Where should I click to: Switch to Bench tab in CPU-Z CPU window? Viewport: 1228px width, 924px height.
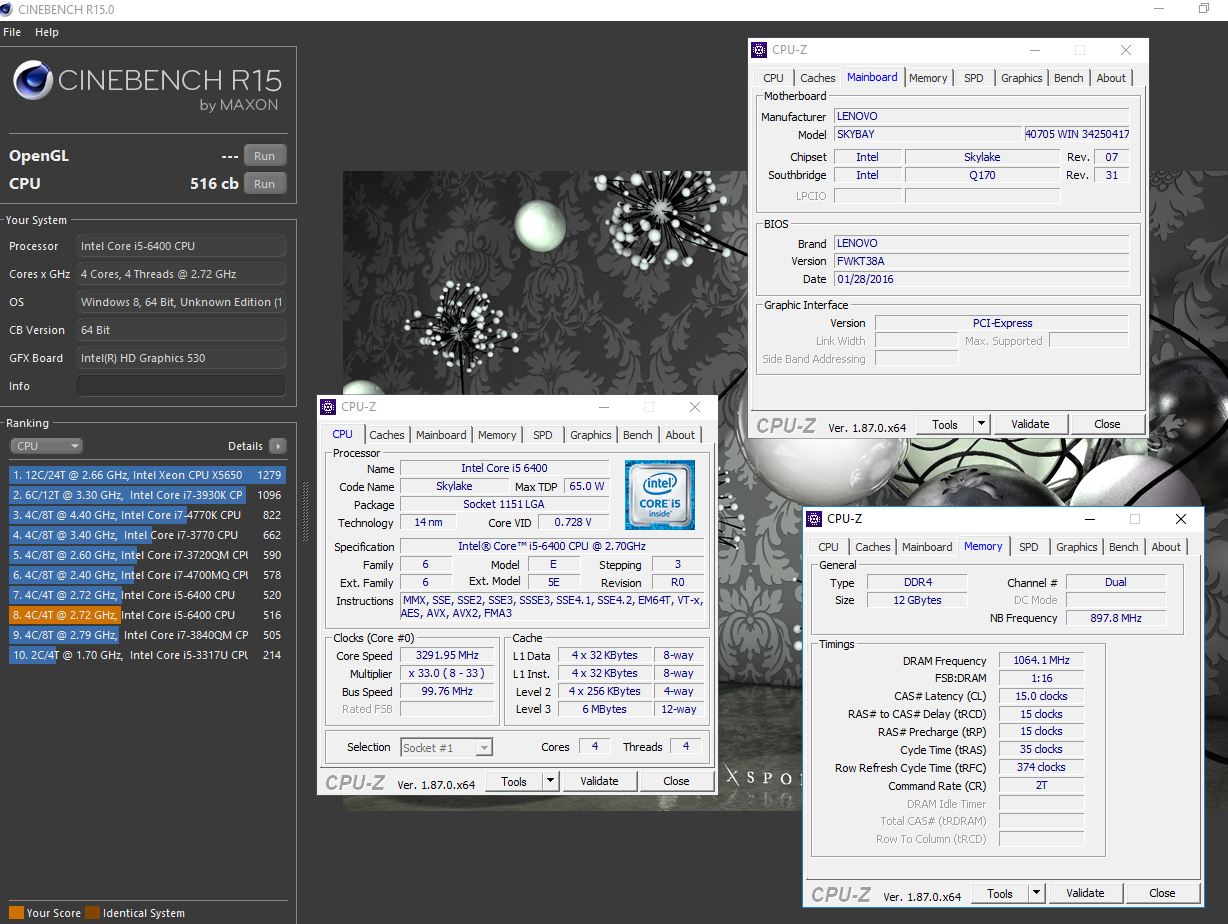(638, 435)
